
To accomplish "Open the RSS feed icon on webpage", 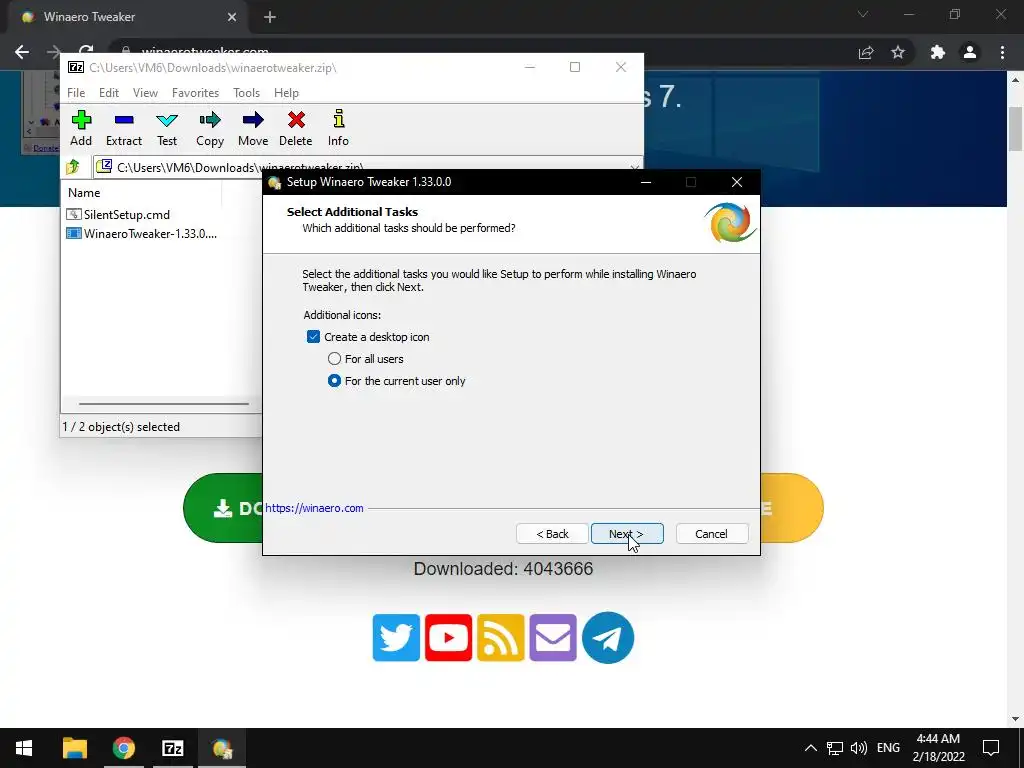I will tap(501, 637).
